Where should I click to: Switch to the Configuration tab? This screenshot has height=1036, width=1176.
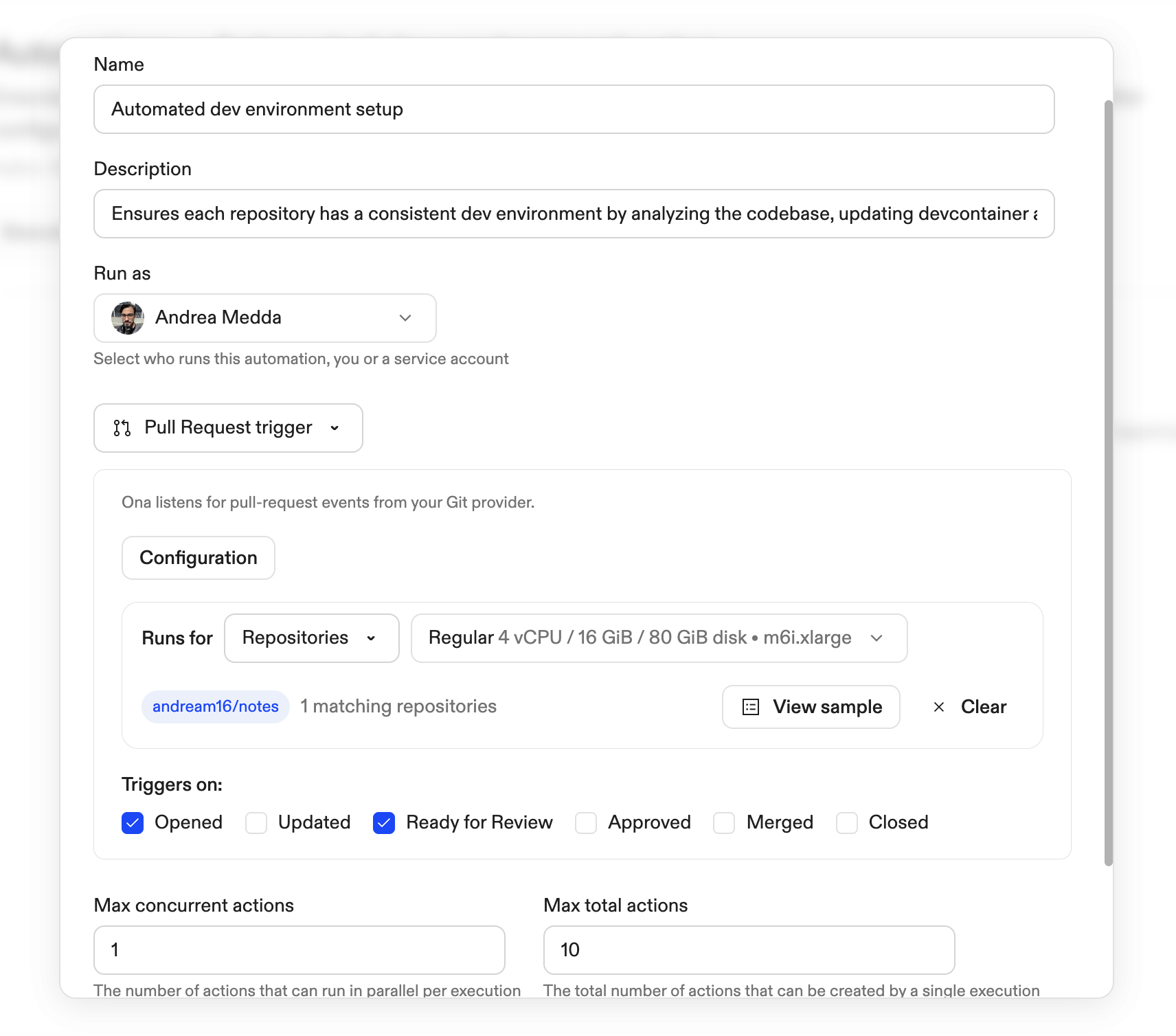198,558
